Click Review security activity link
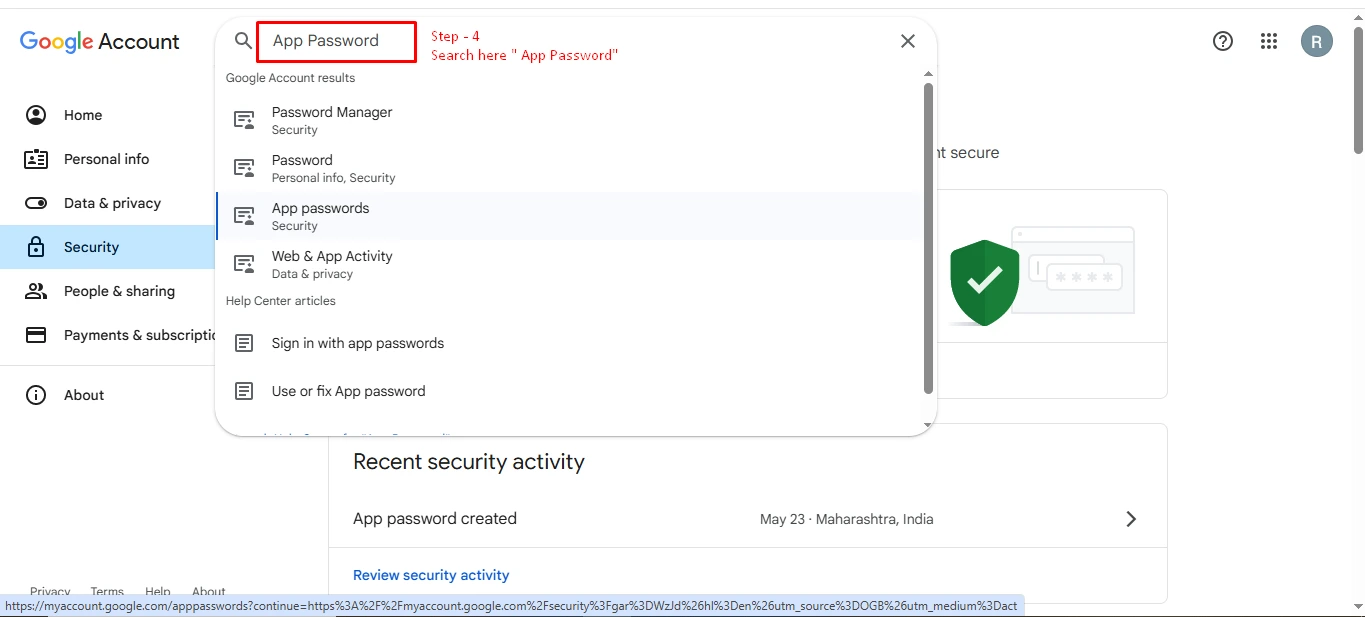The height and width of the screenshot is (617, 1365). pyautogui.click(x=431, y=575)
